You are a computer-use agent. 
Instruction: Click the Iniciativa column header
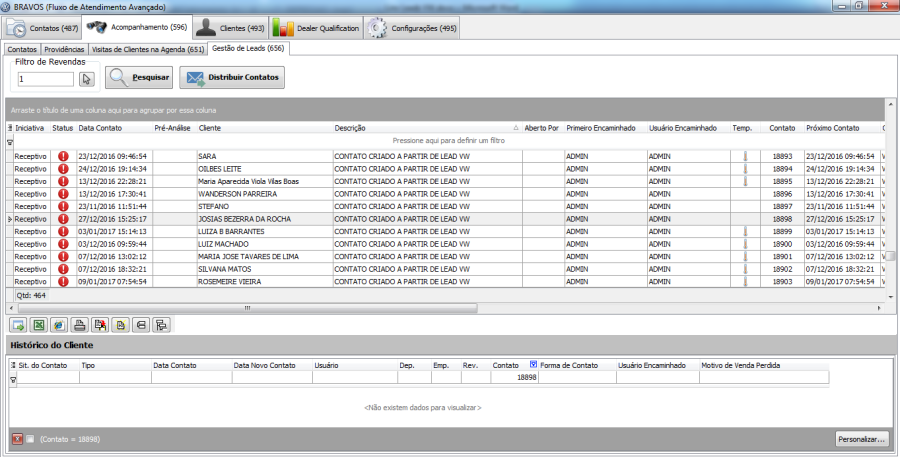click(x=32, y=128)
